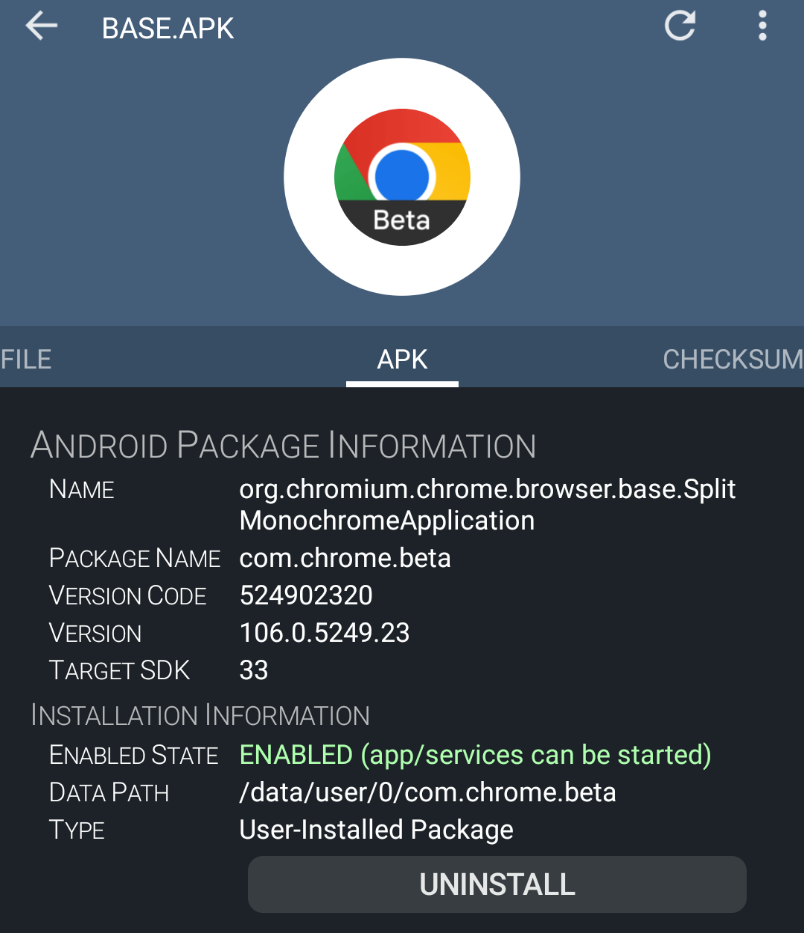Select version code value 524902320
Viewport: 804px width, 933px height.
point(306,596)
